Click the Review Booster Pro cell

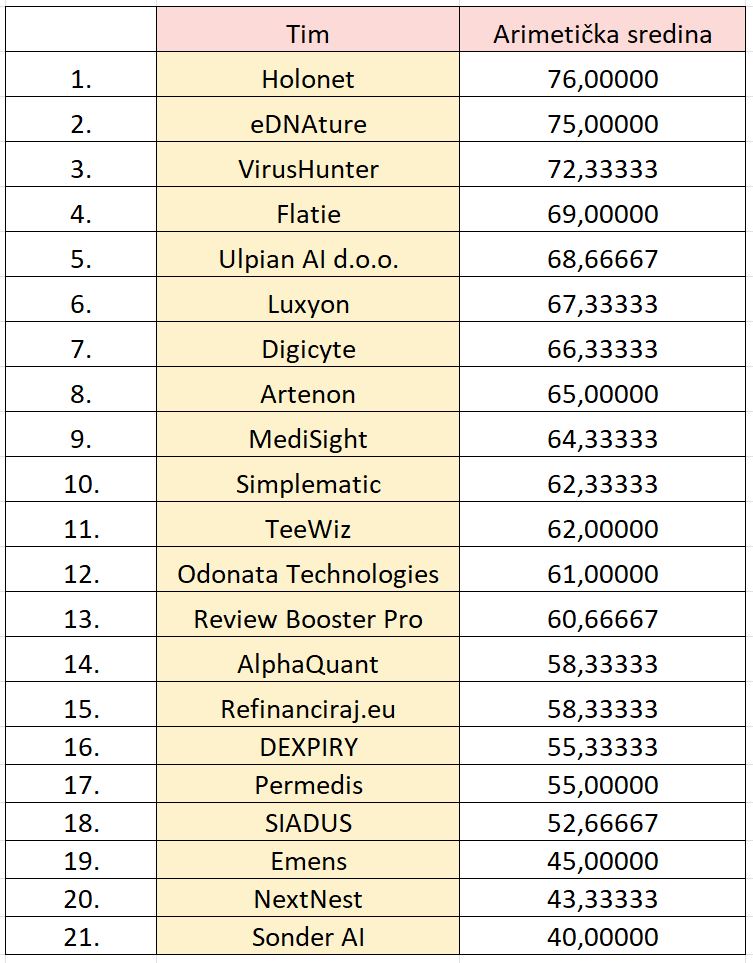click(x=307, y=619)
